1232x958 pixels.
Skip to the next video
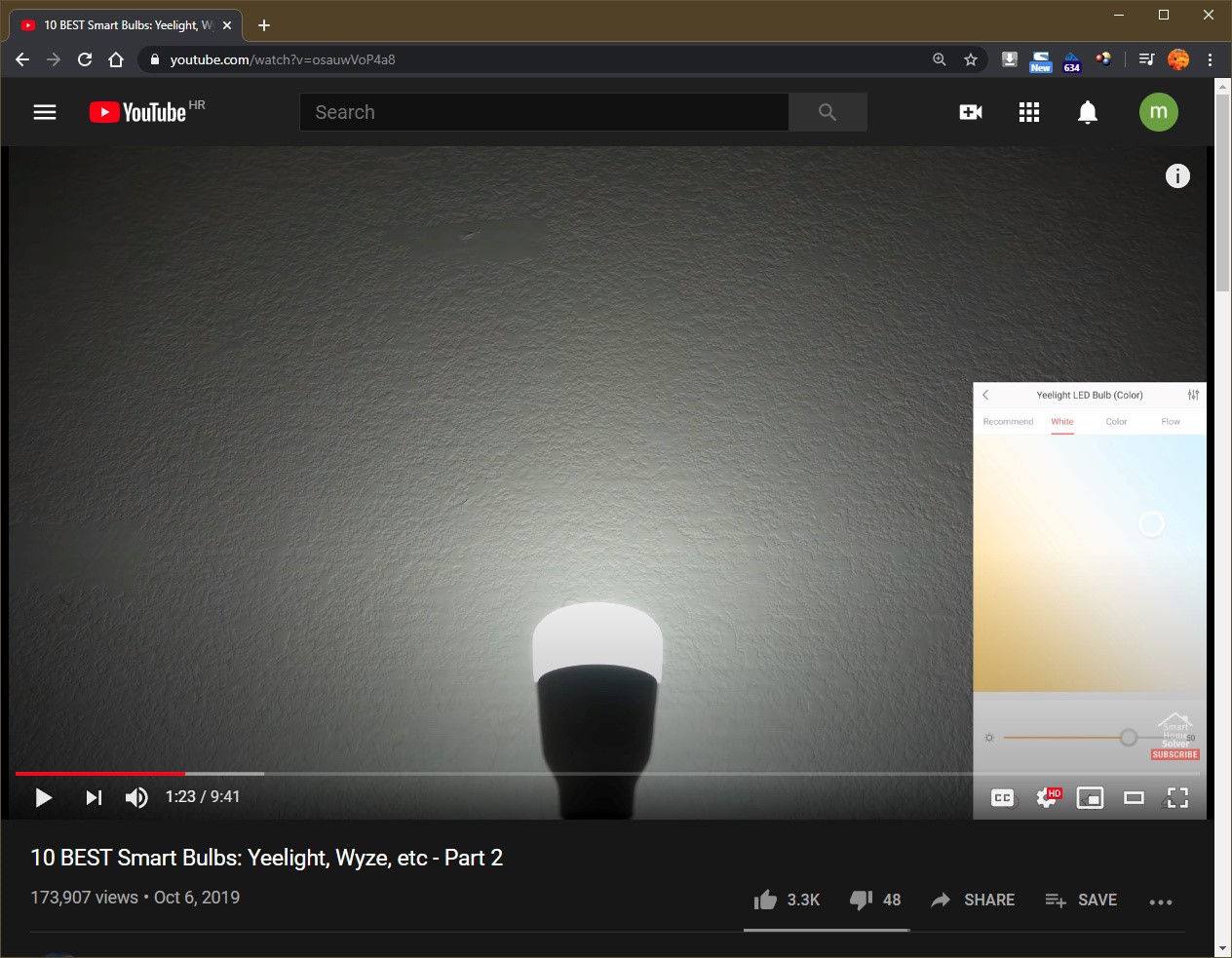click(x=94, y=798)
